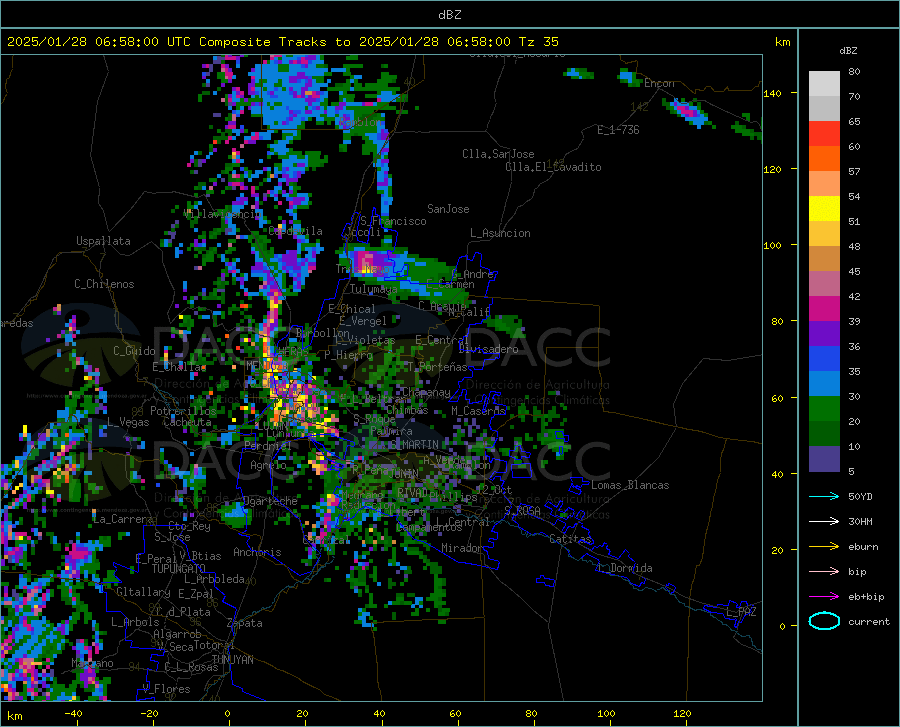This screenshot has height=727, width=900.
Task: Click the 'Uspallata' map label
Action: click(x=103, y=241)
